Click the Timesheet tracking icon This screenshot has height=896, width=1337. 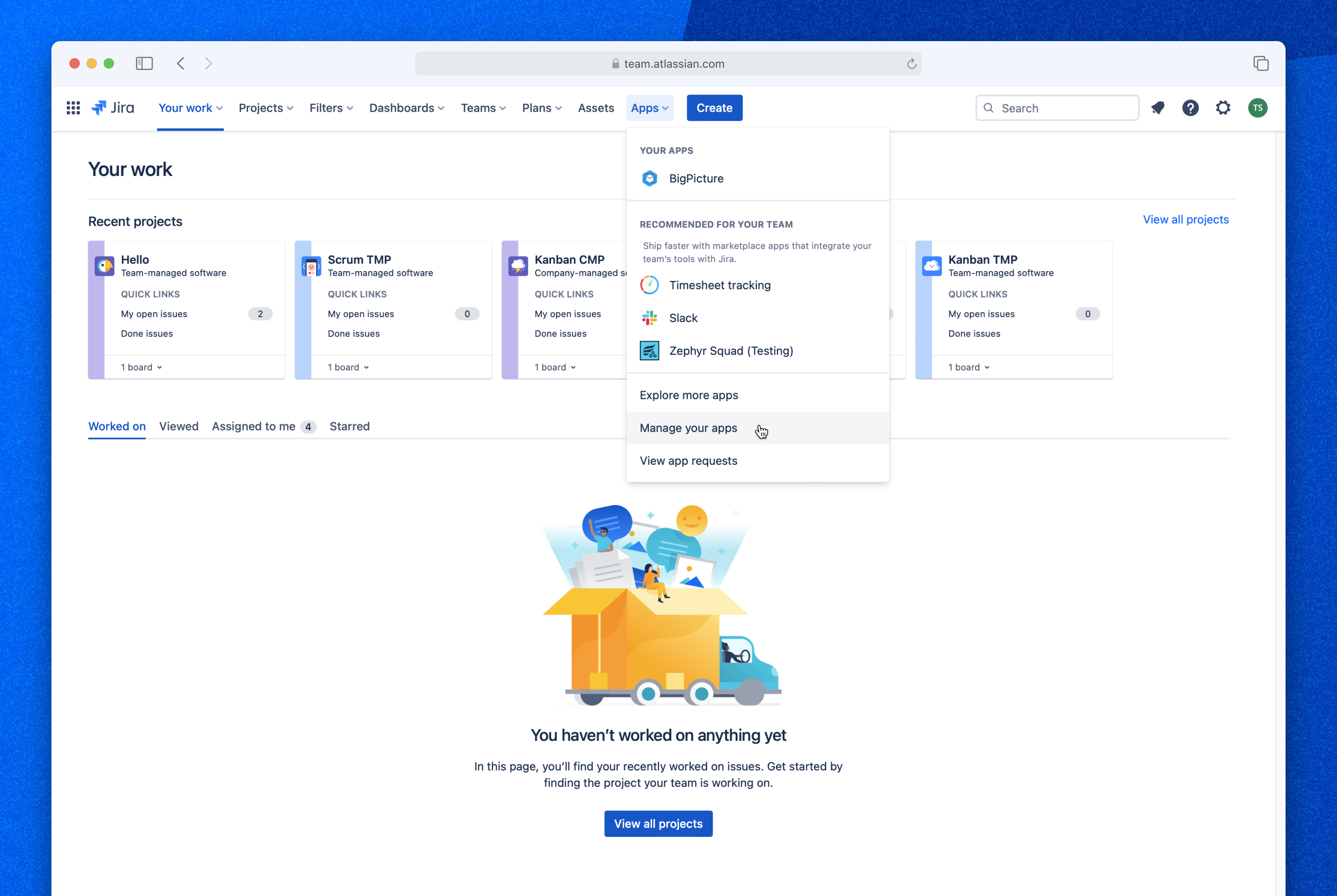coord(649,284)
